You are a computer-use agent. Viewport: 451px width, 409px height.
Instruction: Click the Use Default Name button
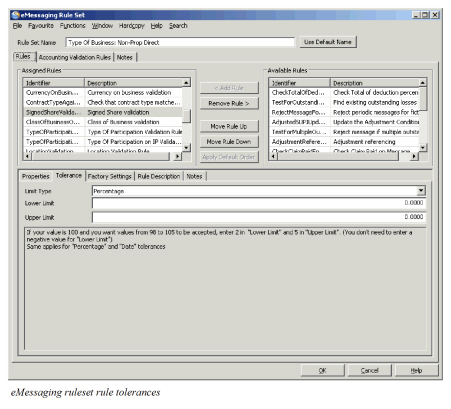328,42
